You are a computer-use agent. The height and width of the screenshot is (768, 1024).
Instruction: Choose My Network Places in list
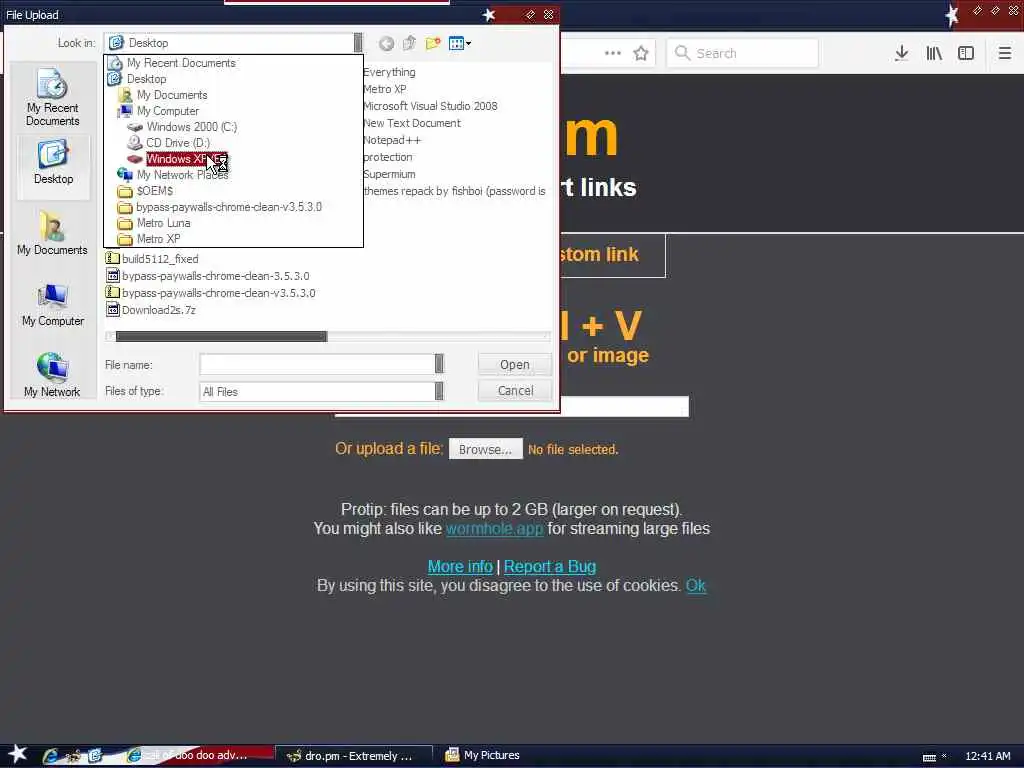point(182,174)
